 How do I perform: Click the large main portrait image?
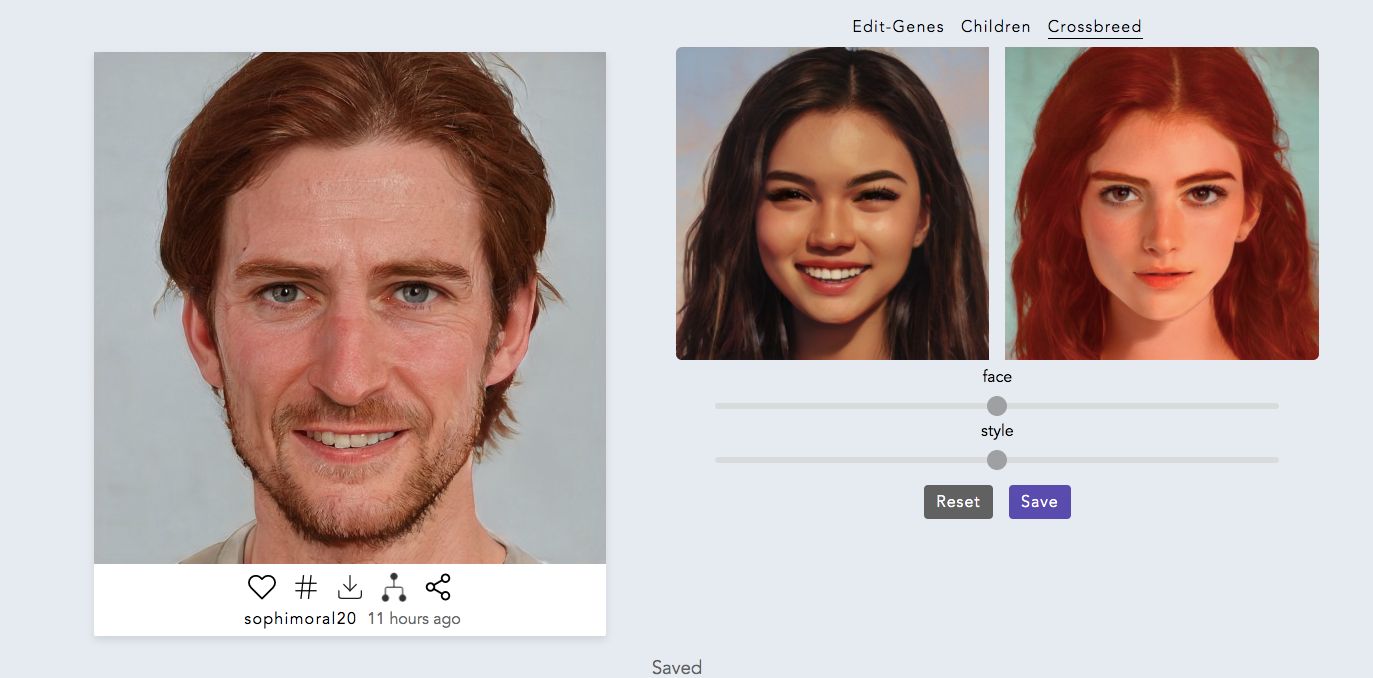pyautogui.click(x=350, y=308)
